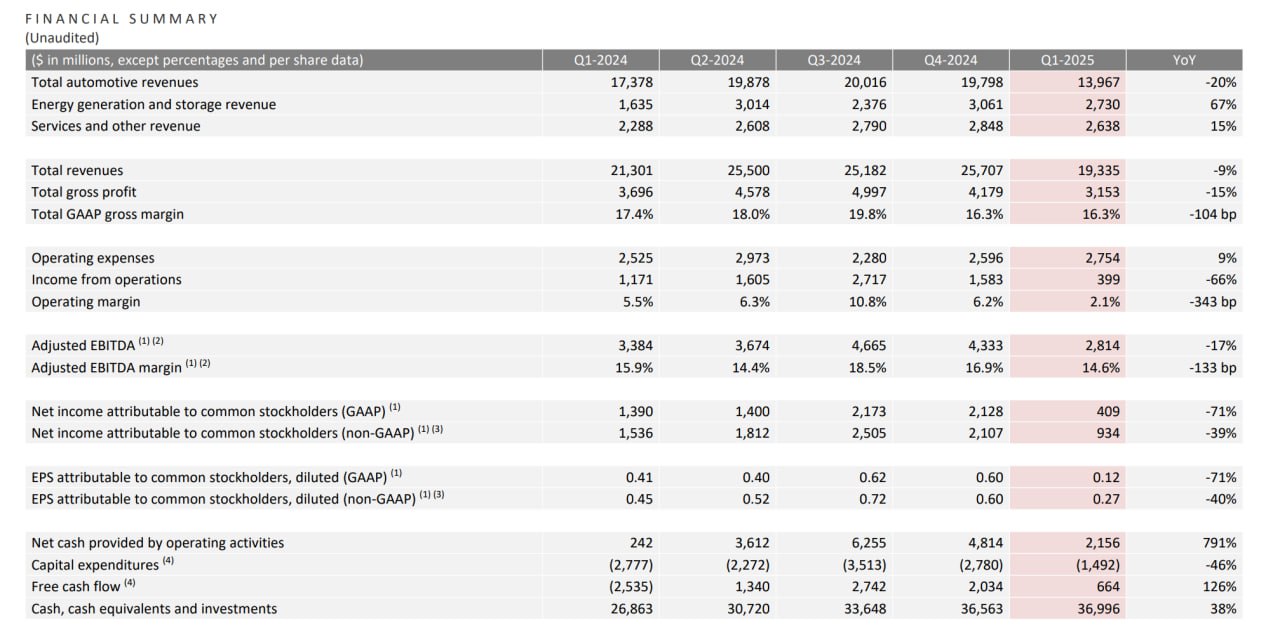Select the Q2-2024 column header
The image size is (1280, 628).
tap(717, 60)
